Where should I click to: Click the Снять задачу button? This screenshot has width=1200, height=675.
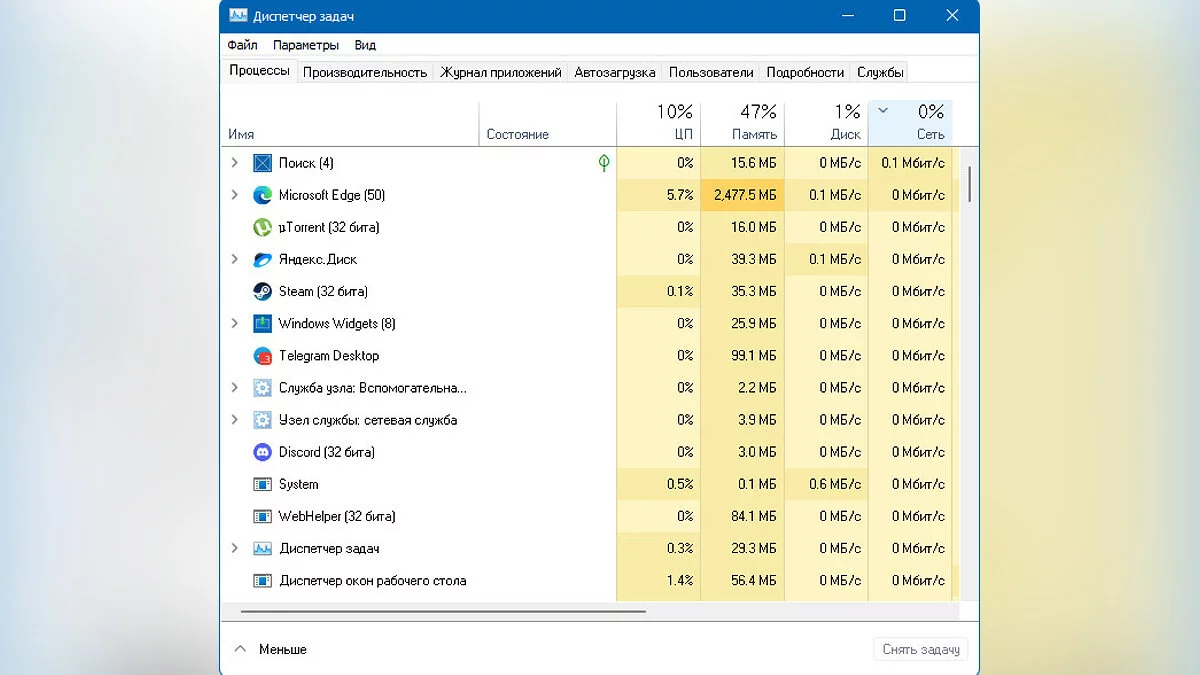[x=920, y=649]
